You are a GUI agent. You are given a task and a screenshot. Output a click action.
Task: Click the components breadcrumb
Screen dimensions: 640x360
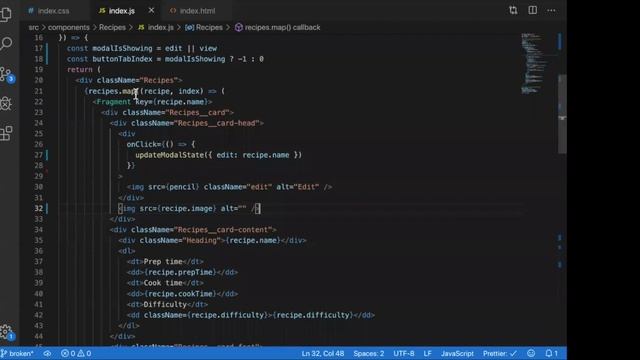point(69,27)
